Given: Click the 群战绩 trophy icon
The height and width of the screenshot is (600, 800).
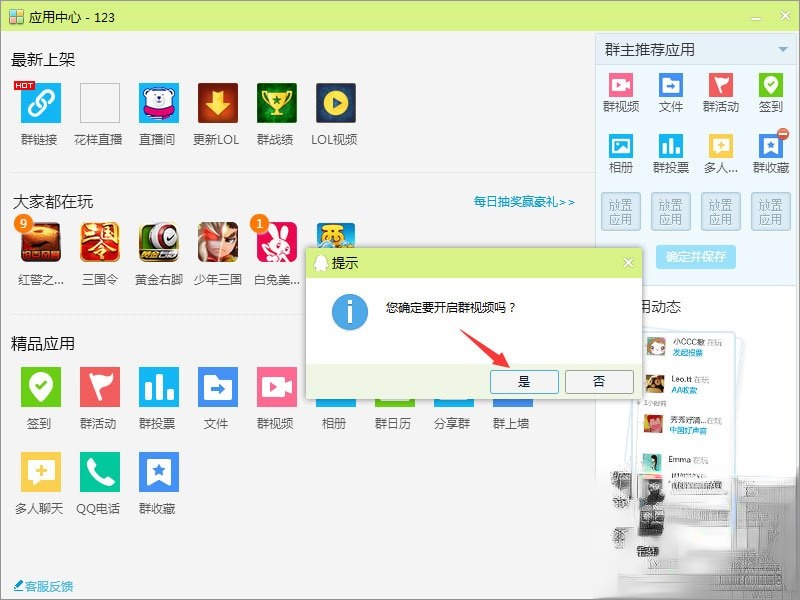Looking at the screenshot, I should [x=276, y=103].
